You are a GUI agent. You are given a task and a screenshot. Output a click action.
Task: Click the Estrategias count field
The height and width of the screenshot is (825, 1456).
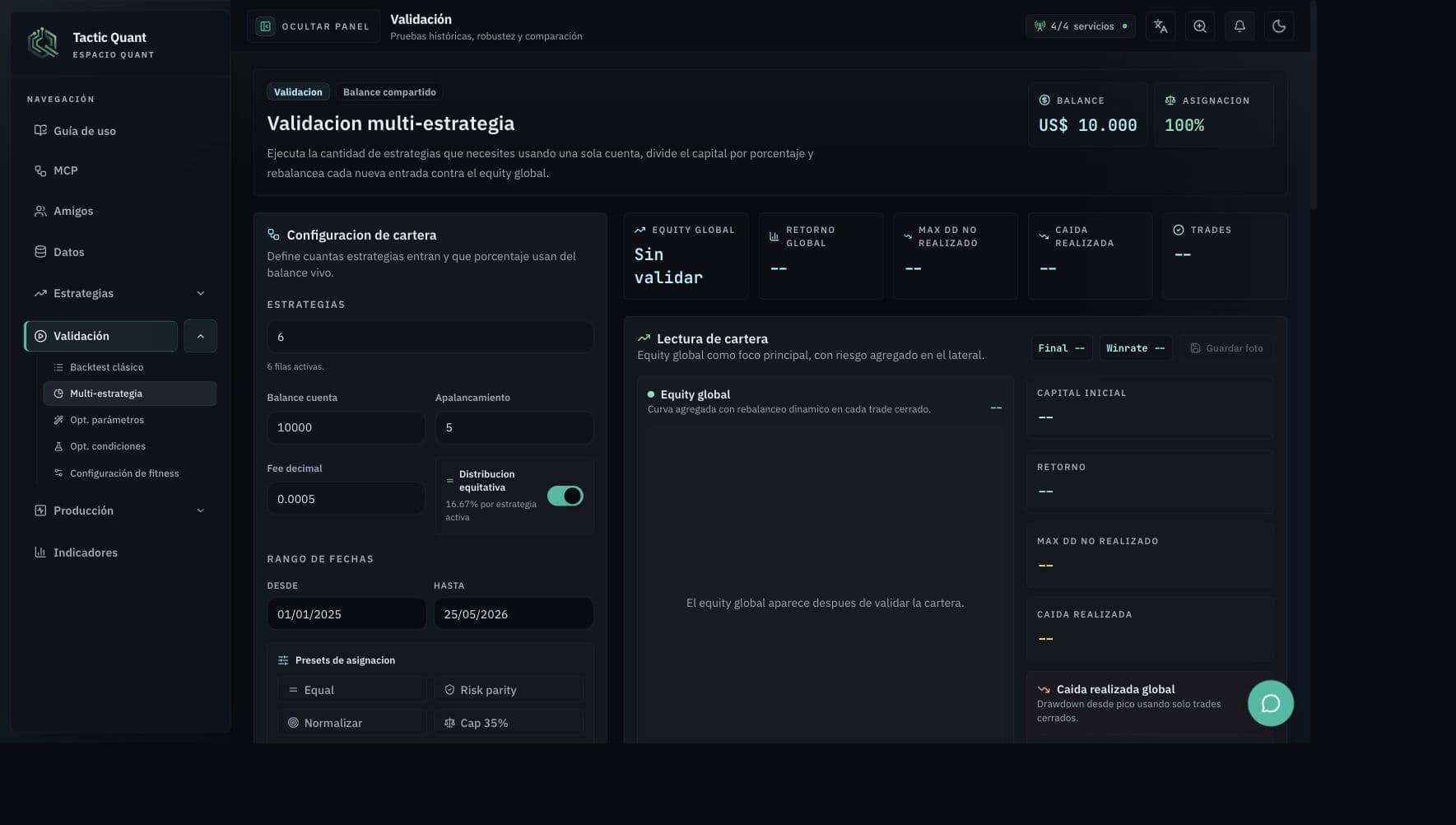point(430,337)
